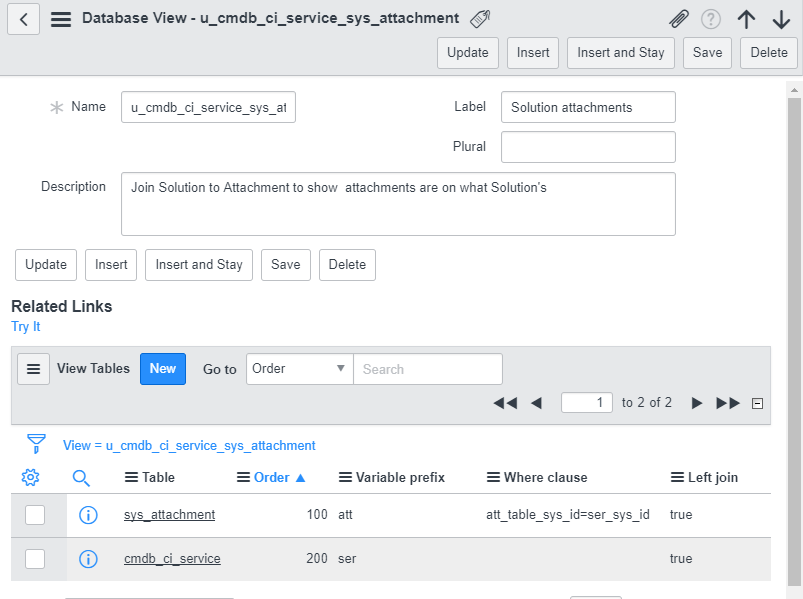Click the Try It related link
803x599 pixels.
(26, 327)
